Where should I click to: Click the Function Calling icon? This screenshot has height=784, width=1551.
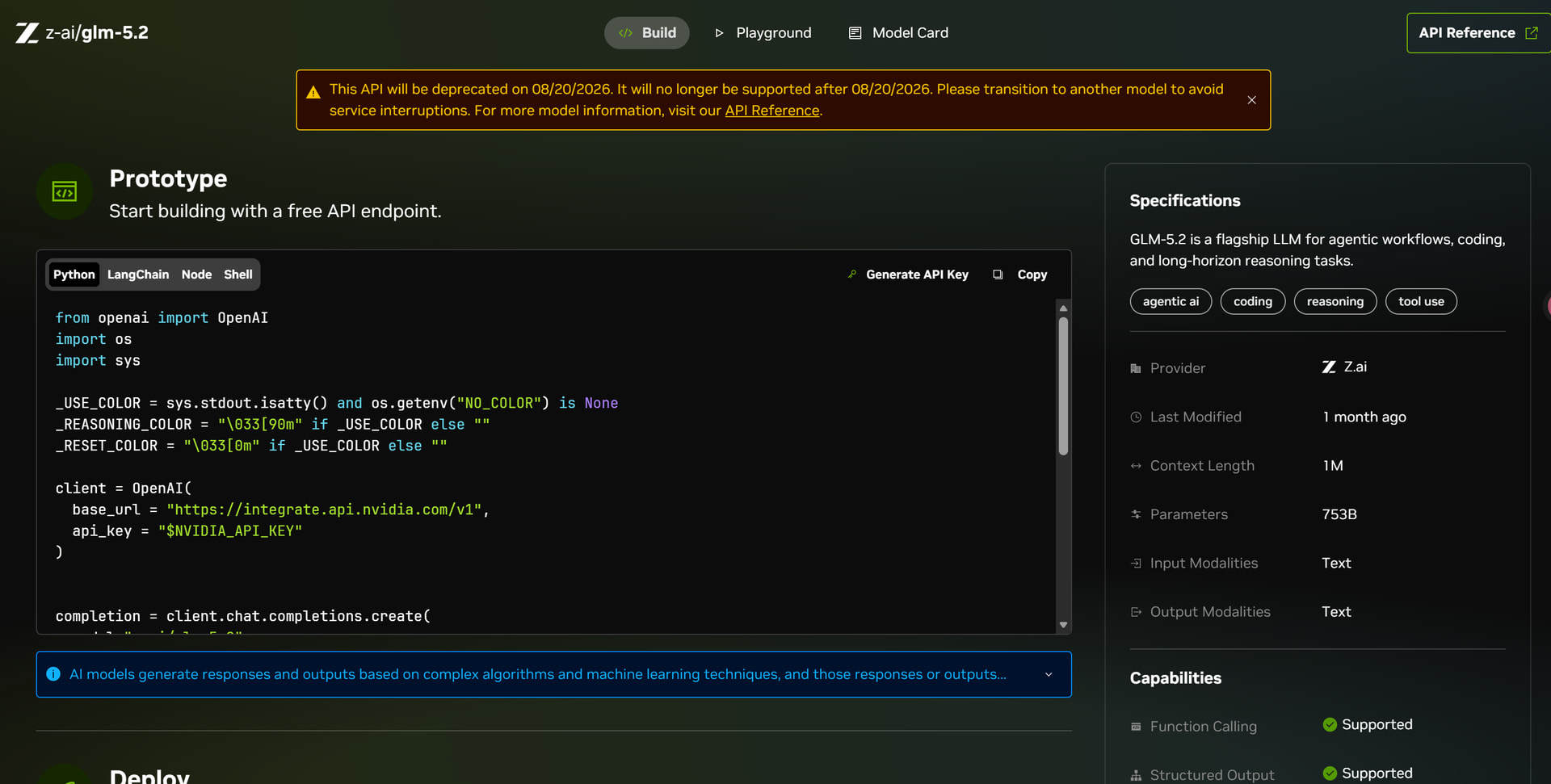[1136, 727]
